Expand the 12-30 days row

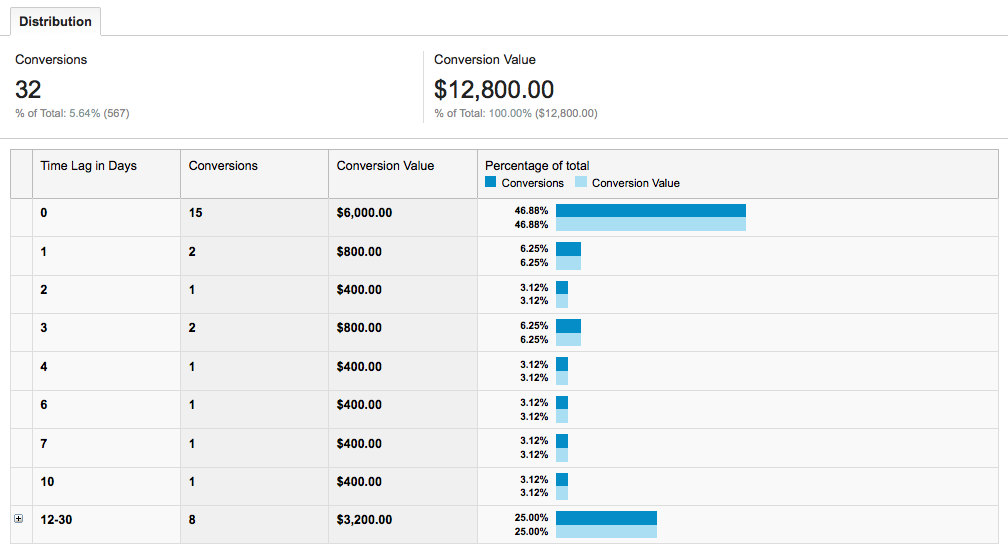[19, 519]
